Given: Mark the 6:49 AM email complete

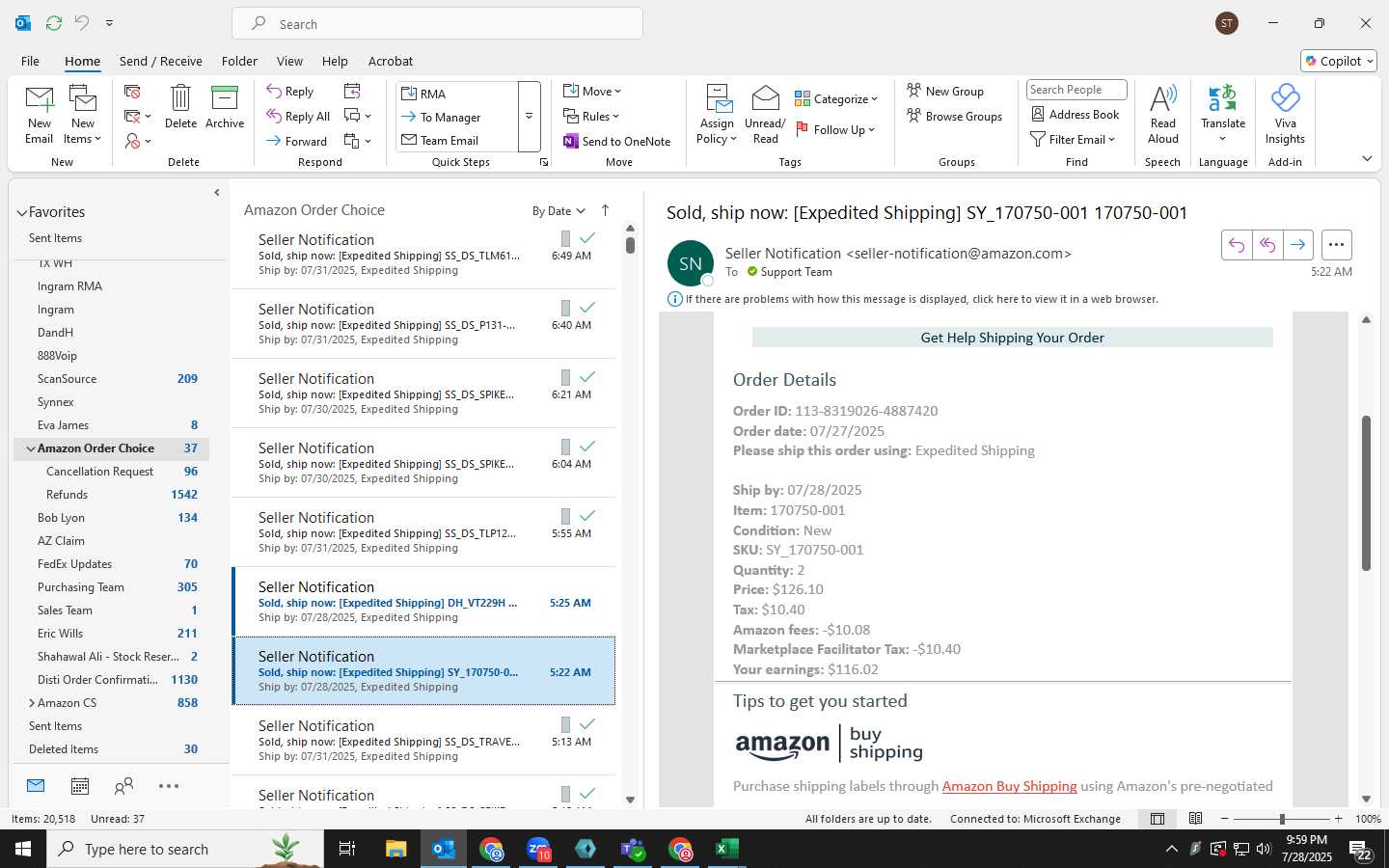Looking at the screenshot, I should pyautogui.click(x=587, y=237).
